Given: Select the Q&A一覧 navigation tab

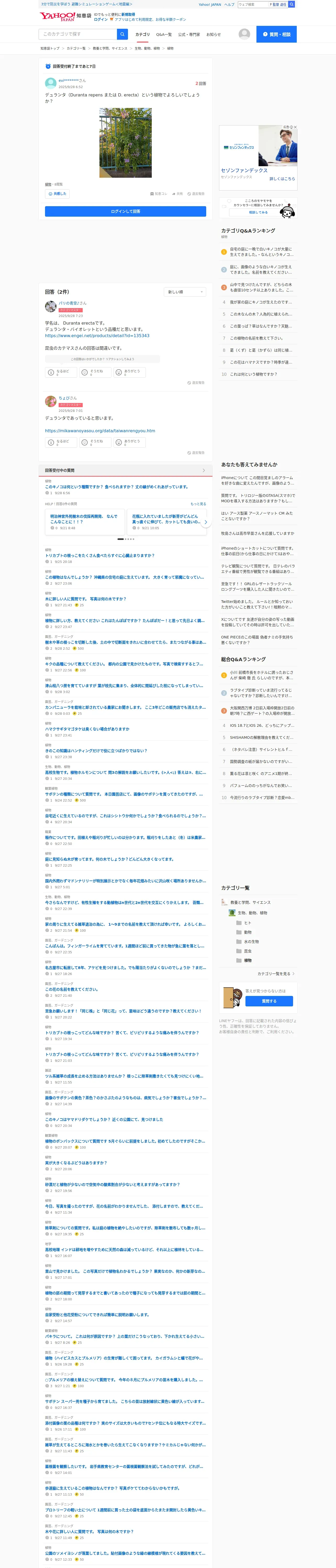Looking at the screenshot, I should pos(164,35).
